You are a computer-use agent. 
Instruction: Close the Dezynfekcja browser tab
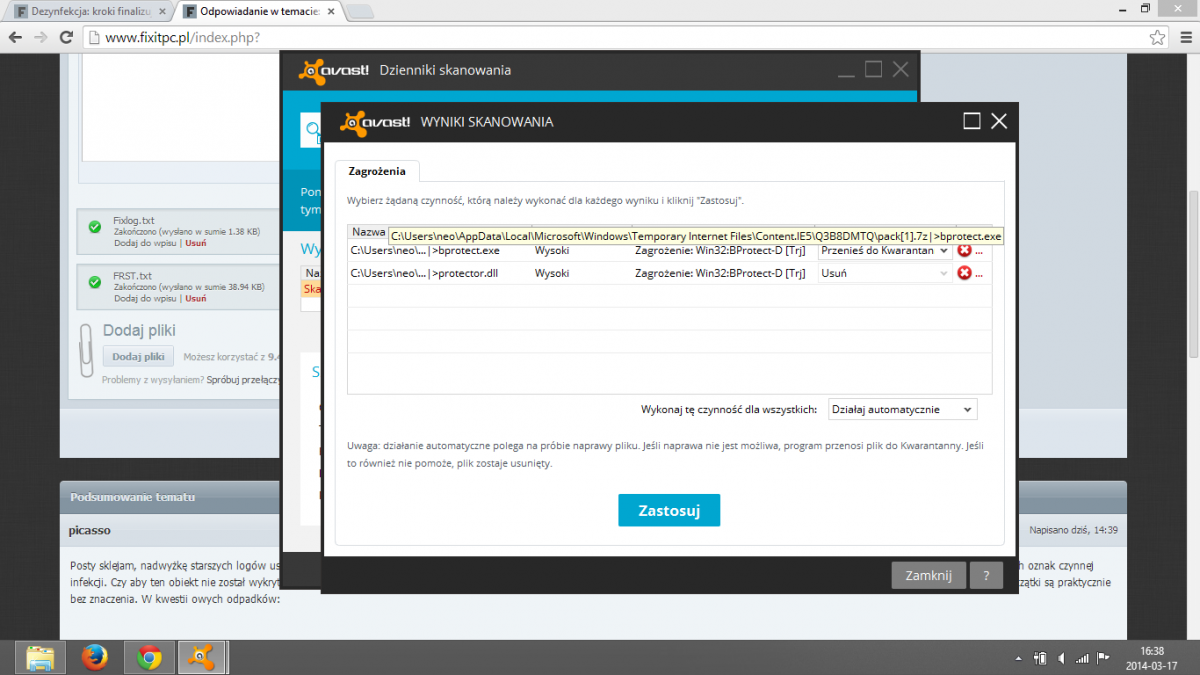[160, 12]
